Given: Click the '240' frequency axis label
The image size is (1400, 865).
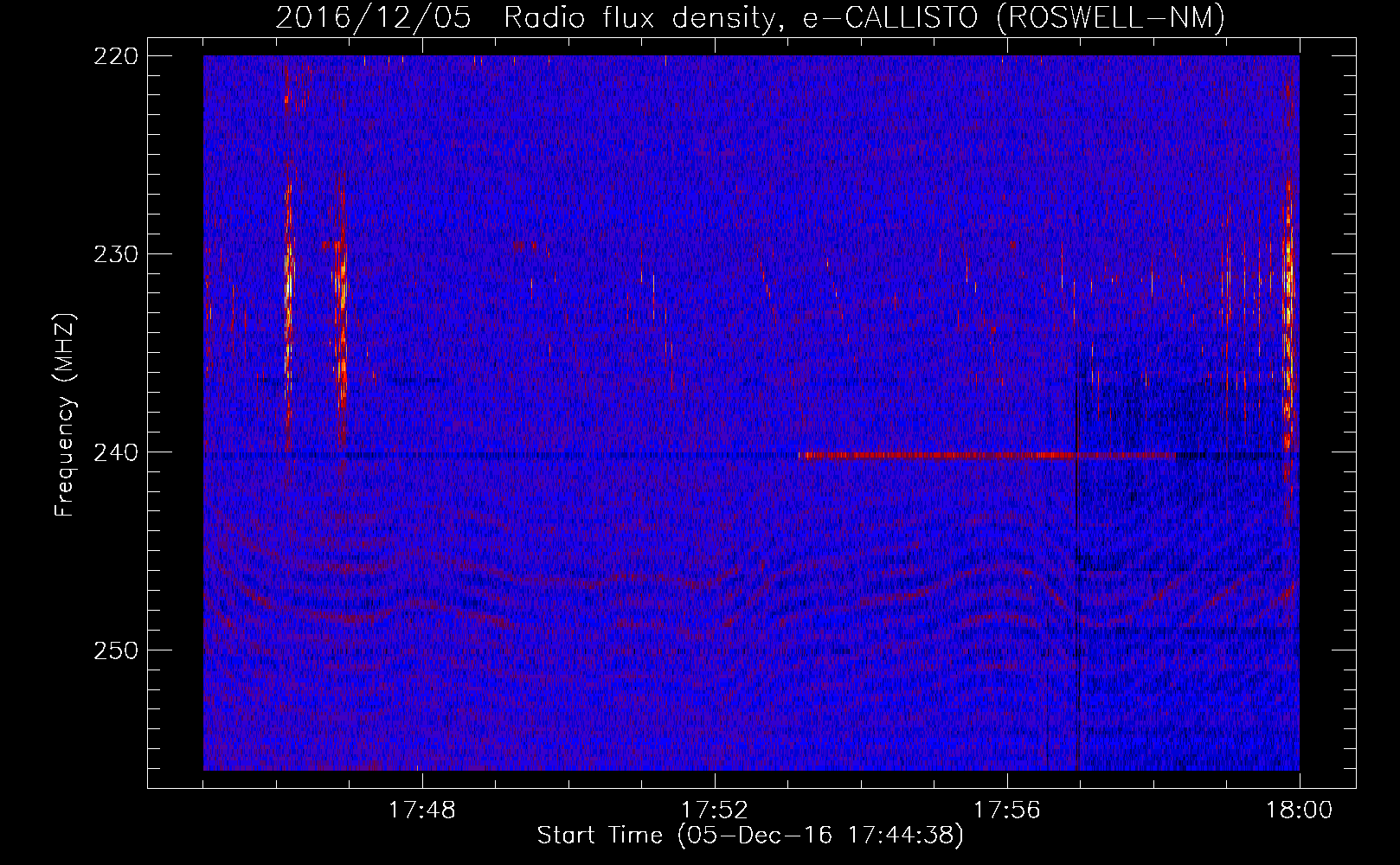Looking at the screenshot, I should [116, 452].
